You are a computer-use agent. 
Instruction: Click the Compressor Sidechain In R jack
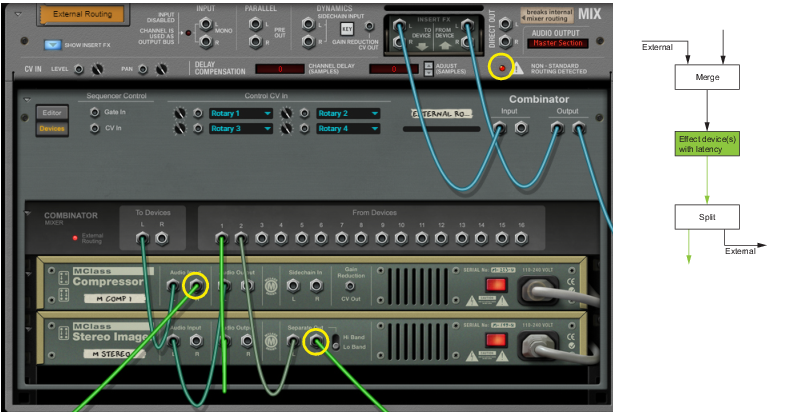pos(317,286)
